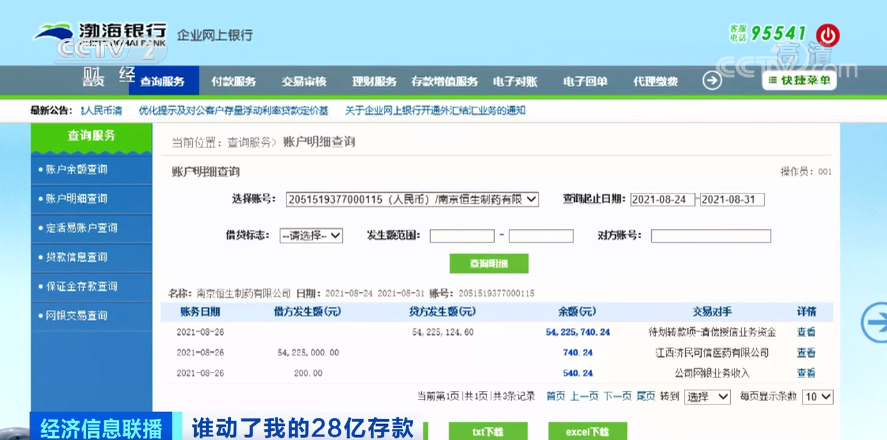The width and height of the screenshot is (887, 440).
Task: Click the txt下载 button
Action: point(488,432)
